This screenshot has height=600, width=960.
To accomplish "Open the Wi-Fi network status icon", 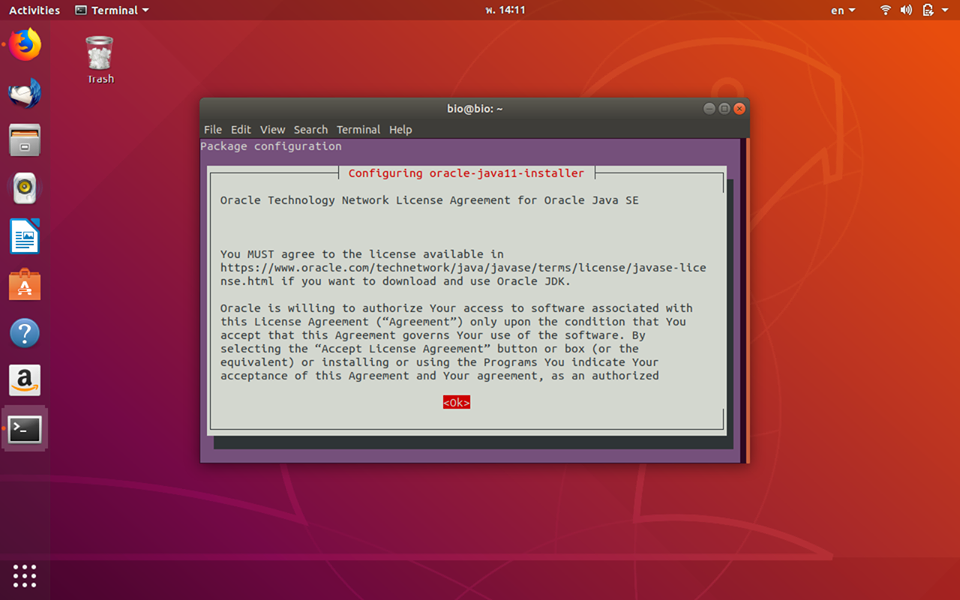I will point(885,10).
